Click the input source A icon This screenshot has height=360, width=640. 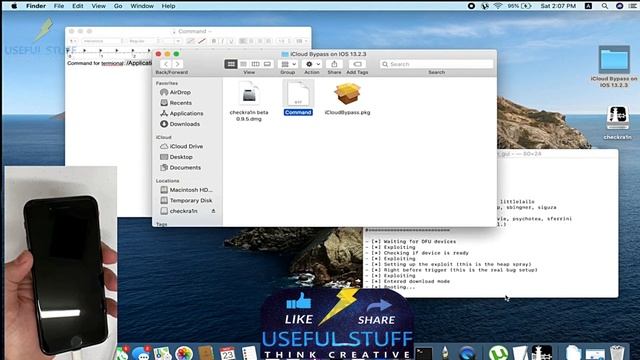(x=588, y=6)
